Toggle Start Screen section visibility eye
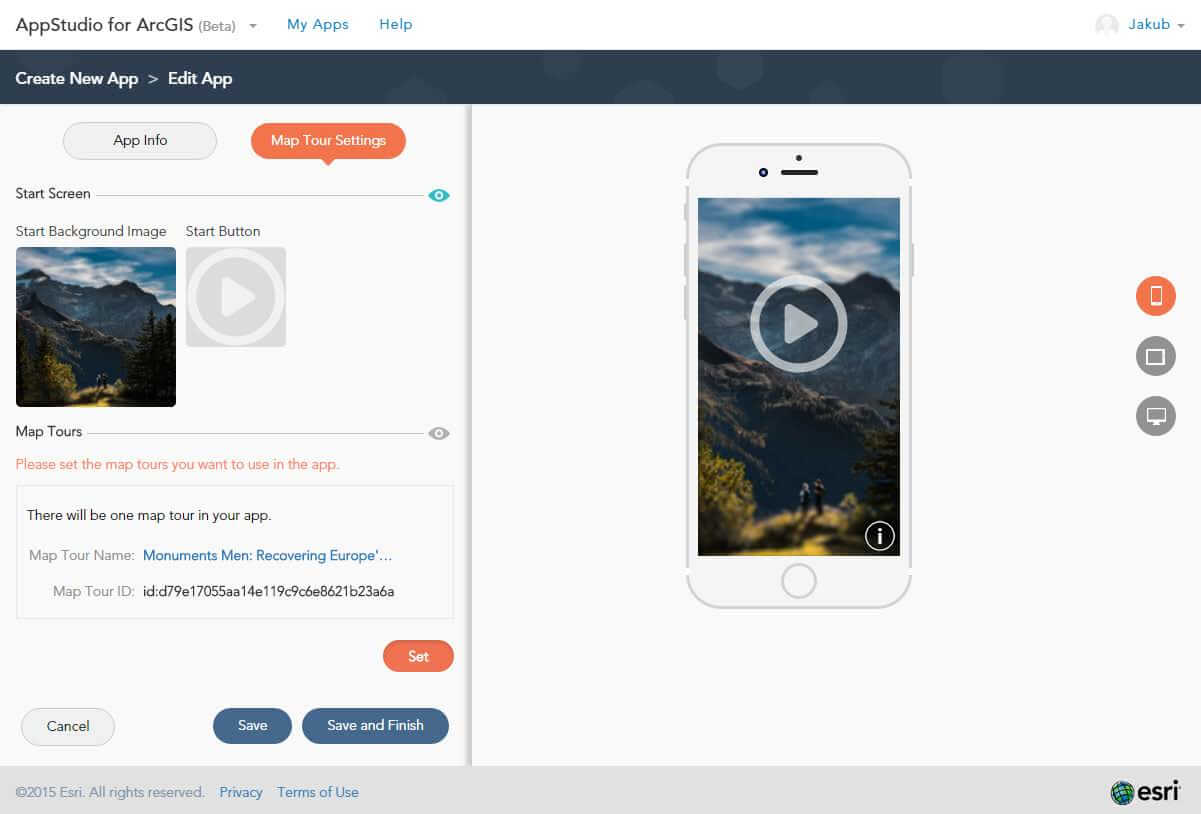Viewport: 1201px width, 814px height. (439, 195)
